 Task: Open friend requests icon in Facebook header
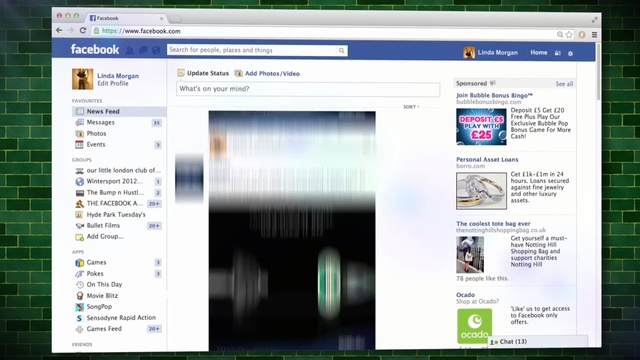click(130, 50)
